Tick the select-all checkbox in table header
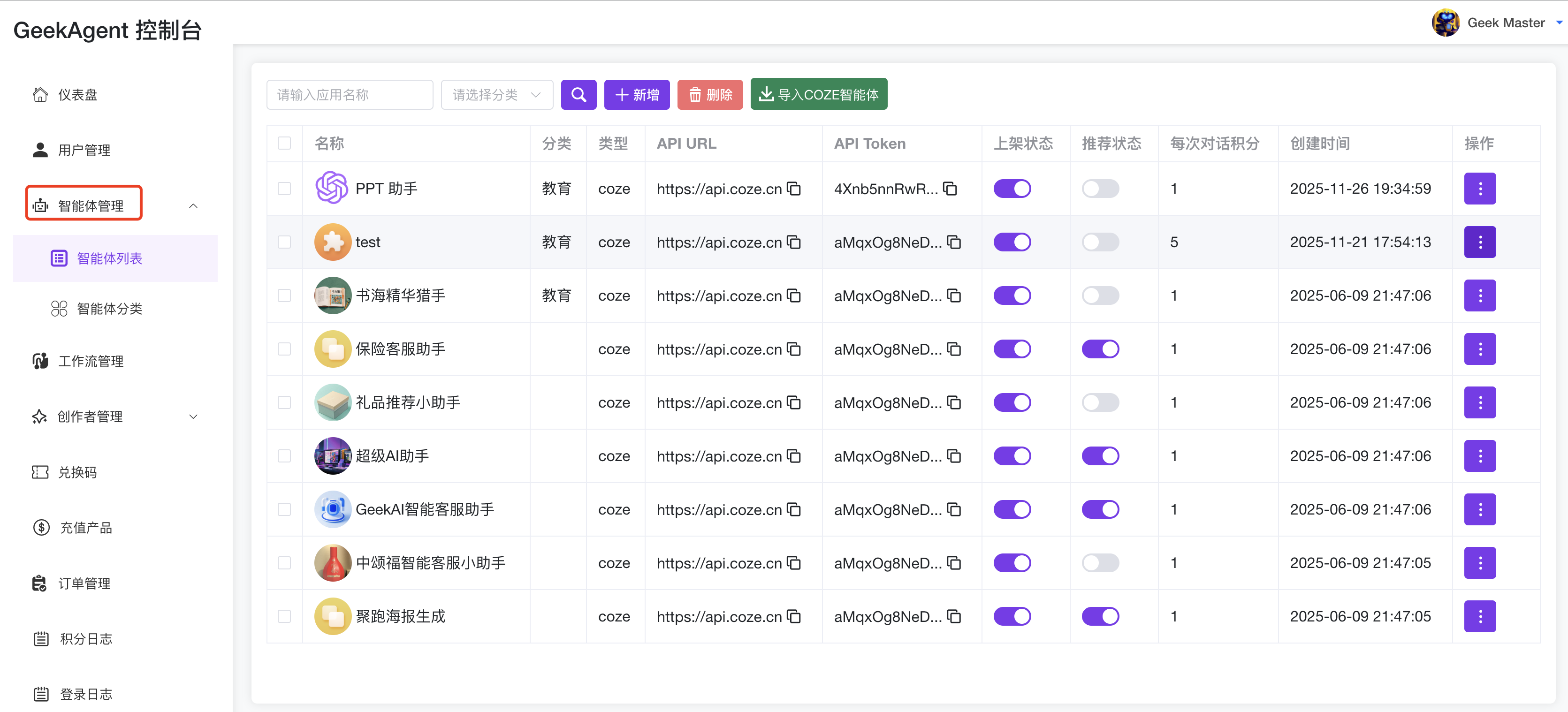Viewport: 1568px width, 712px height. 285,143
